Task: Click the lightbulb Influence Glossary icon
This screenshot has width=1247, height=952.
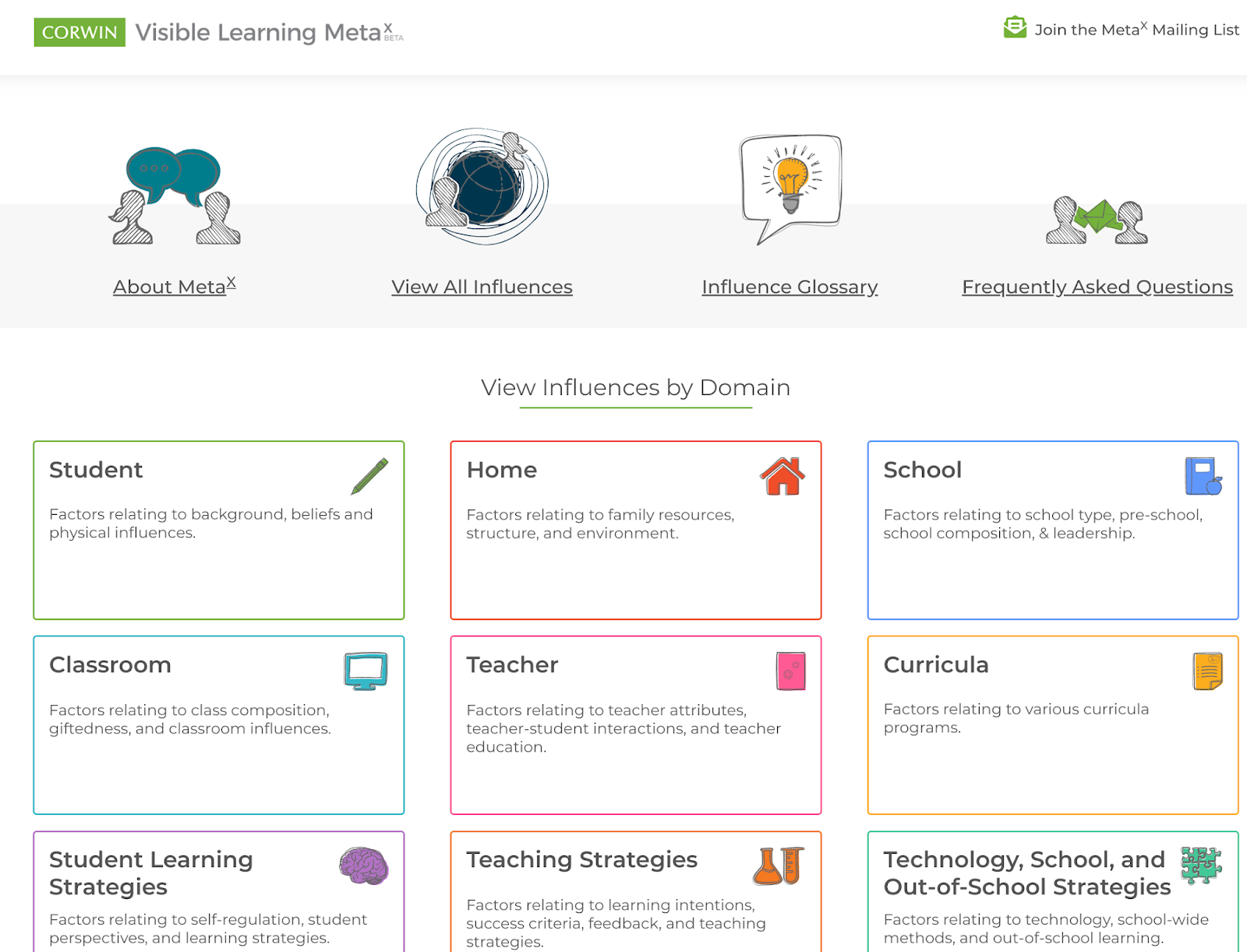Action: [x=790, y=187]
